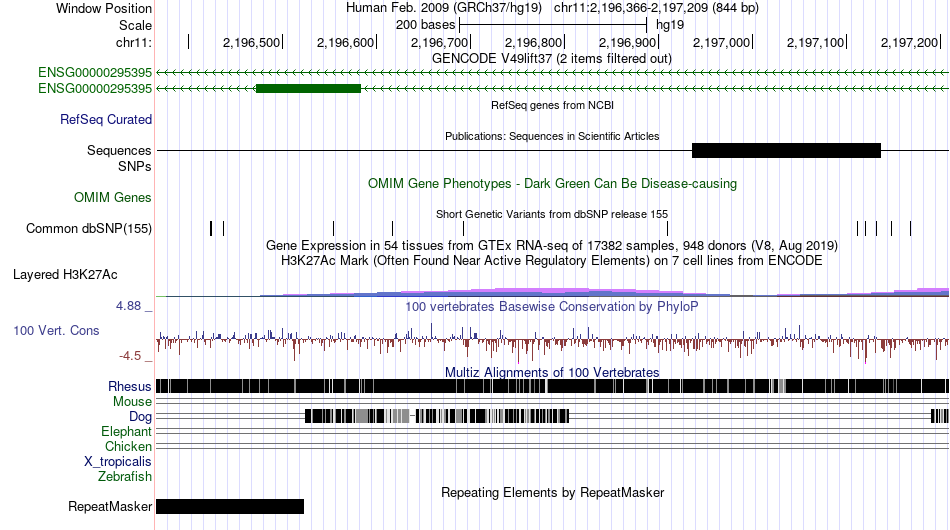Click the Rhesus alignment label
Viewport: 950px width, 530px height.
click(130, 386)
